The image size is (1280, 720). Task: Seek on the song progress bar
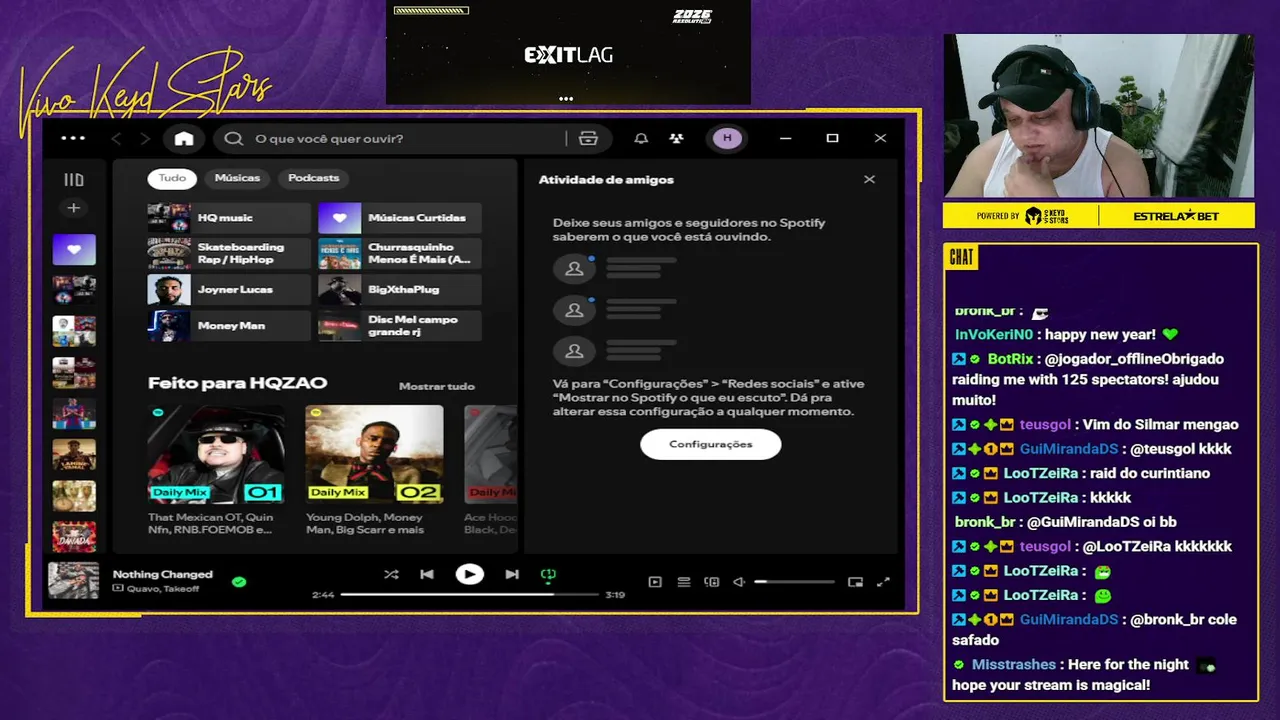point(469,594)
